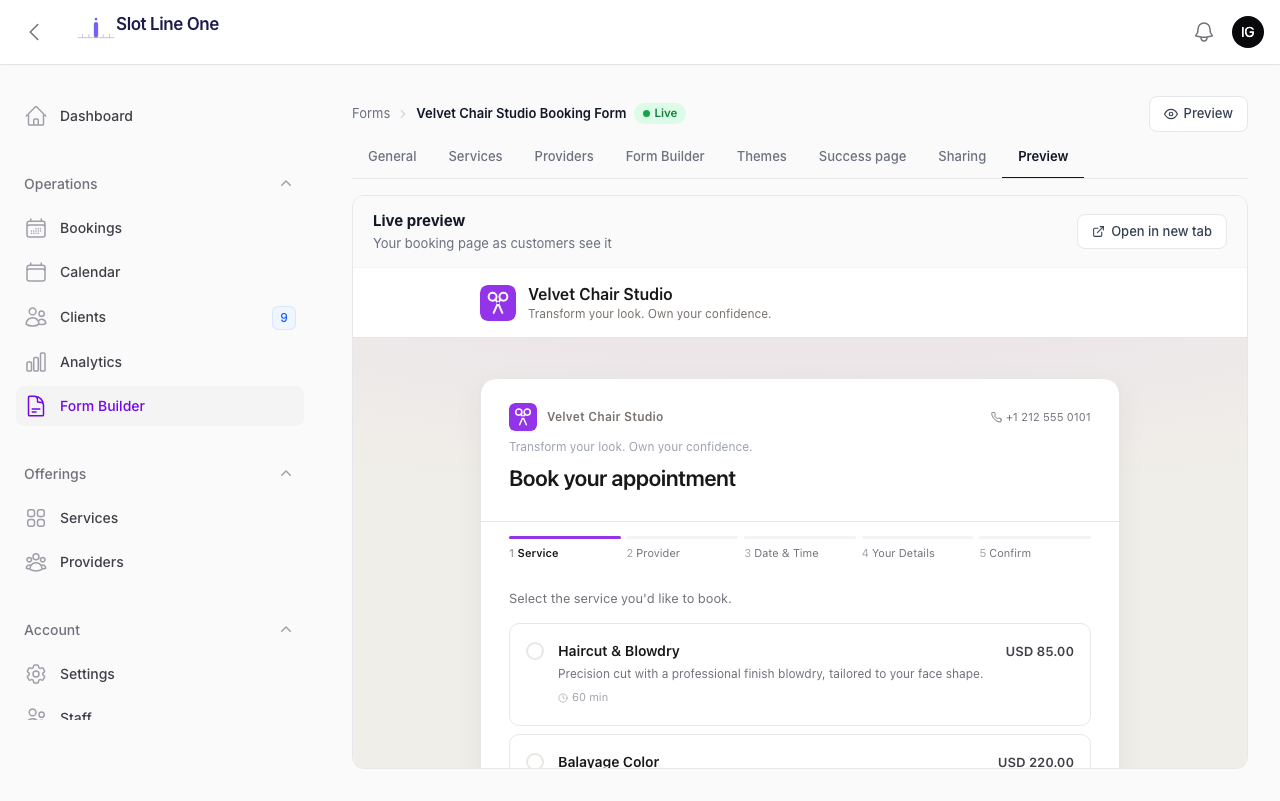Click the +1 212 555 0101 phone number

(1048, 417)
